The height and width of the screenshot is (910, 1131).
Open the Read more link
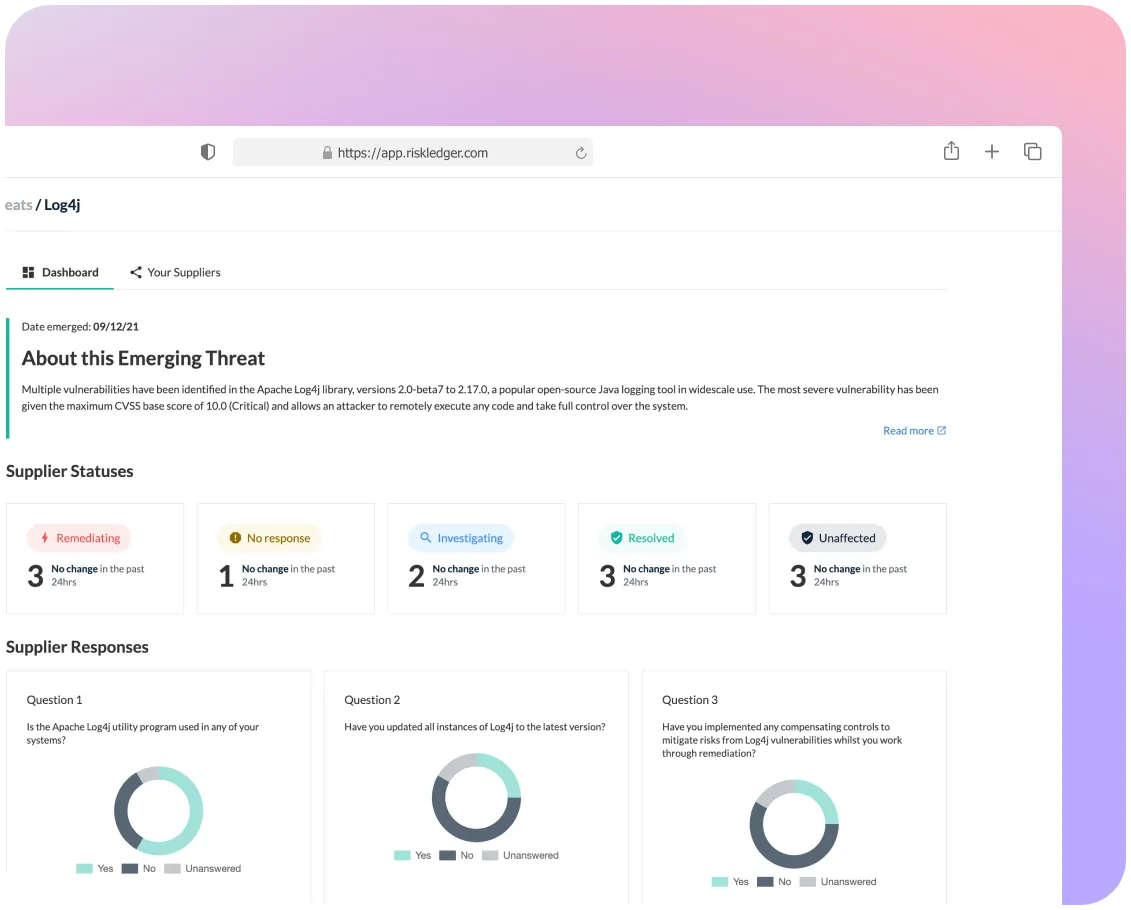pos(914,430)
